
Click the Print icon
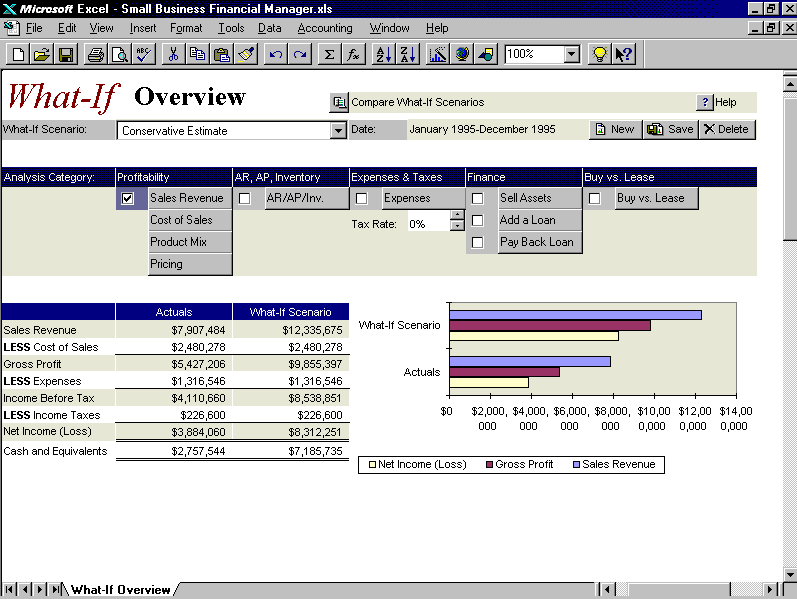click(x=96, y=54)
